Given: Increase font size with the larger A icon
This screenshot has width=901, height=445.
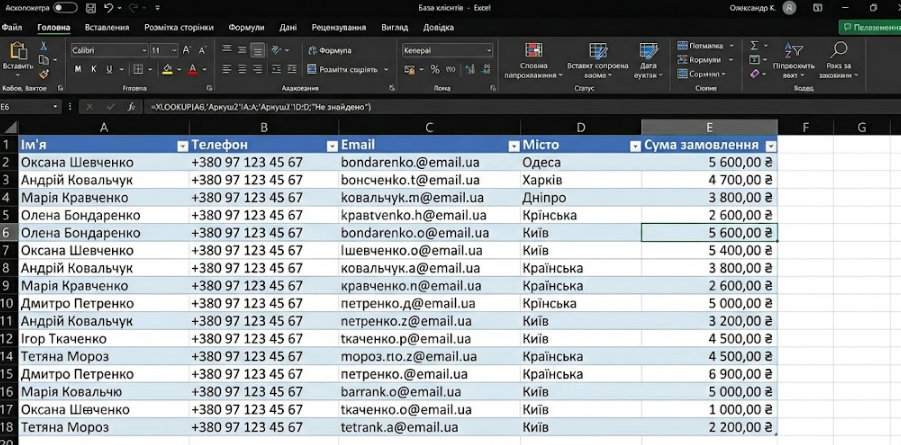Looking at the screenshot, I should coord(186,51).
